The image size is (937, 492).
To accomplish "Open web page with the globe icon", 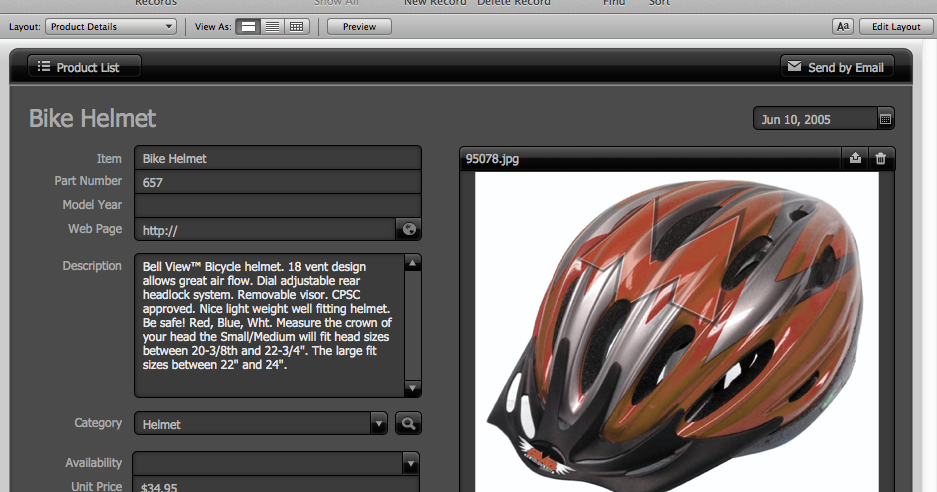I will (x=409, y=230).
